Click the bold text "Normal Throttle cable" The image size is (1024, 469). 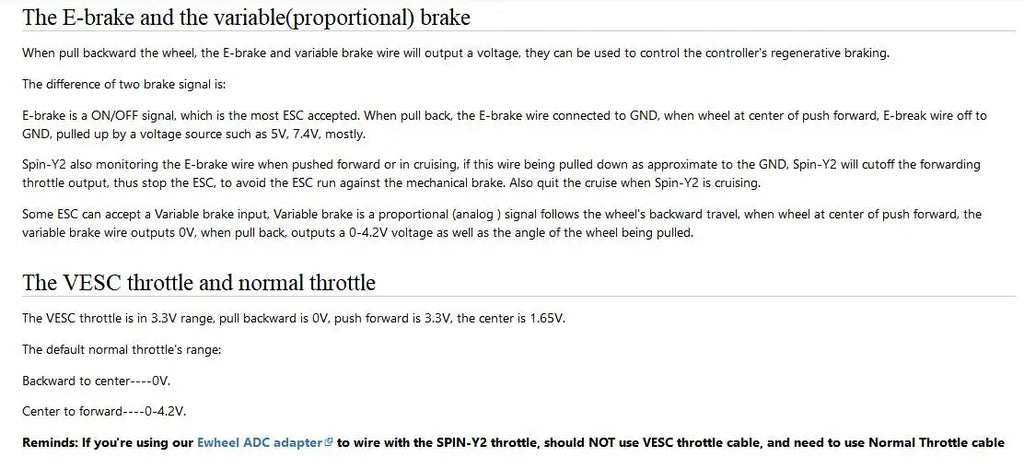(x=936, y=442)
